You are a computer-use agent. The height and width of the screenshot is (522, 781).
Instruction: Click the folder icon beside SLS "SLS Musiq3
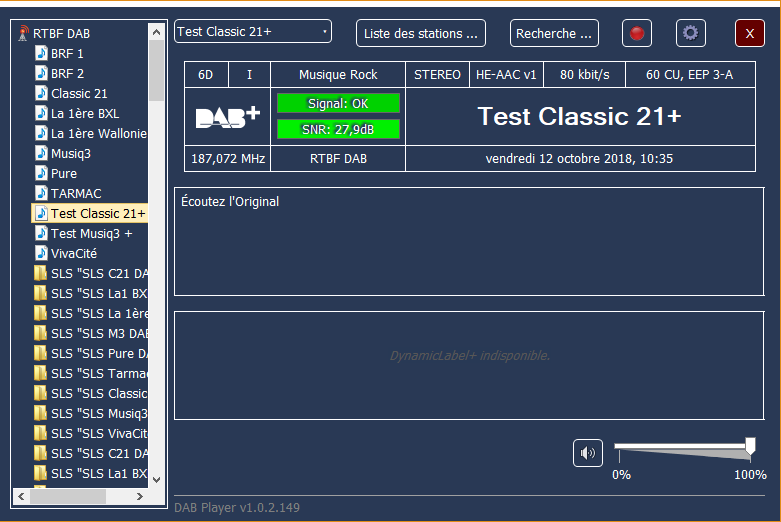pyautogui.click(x=40, y=413)
